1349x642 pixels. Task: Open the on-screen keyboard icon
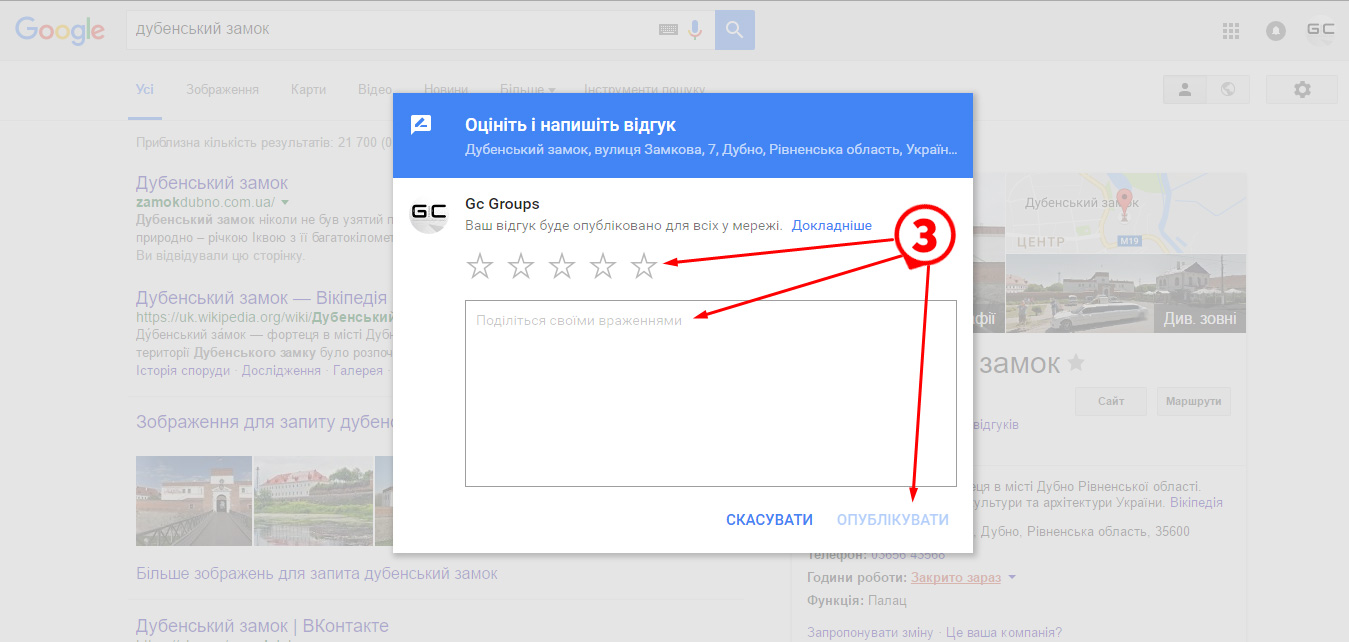click(668, 30)
